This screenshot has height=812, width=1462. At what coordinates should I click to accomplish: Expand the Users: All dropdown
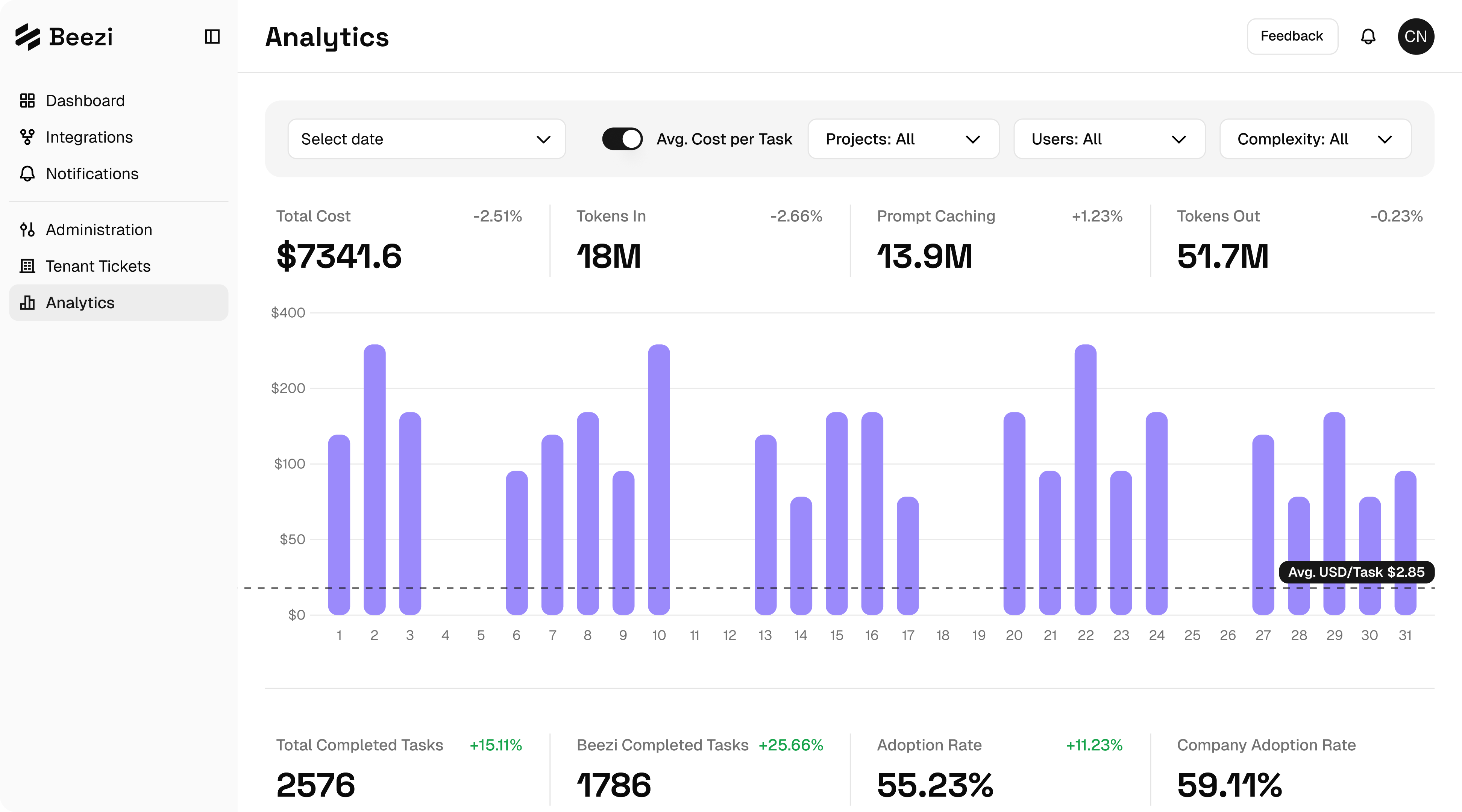[1110, 139]
